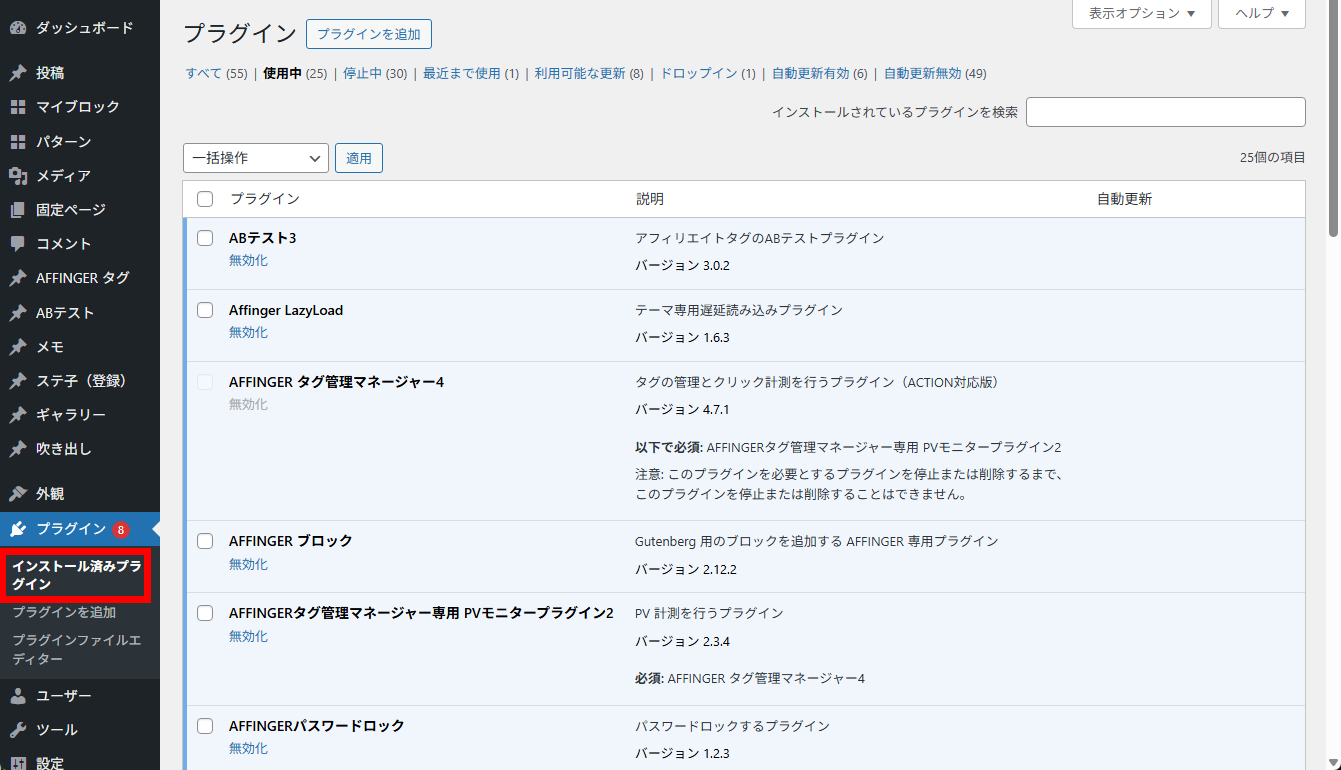Check the PVモニタープラグイン2 checkbox
The image size is (1341, 770).
(205, 613)
